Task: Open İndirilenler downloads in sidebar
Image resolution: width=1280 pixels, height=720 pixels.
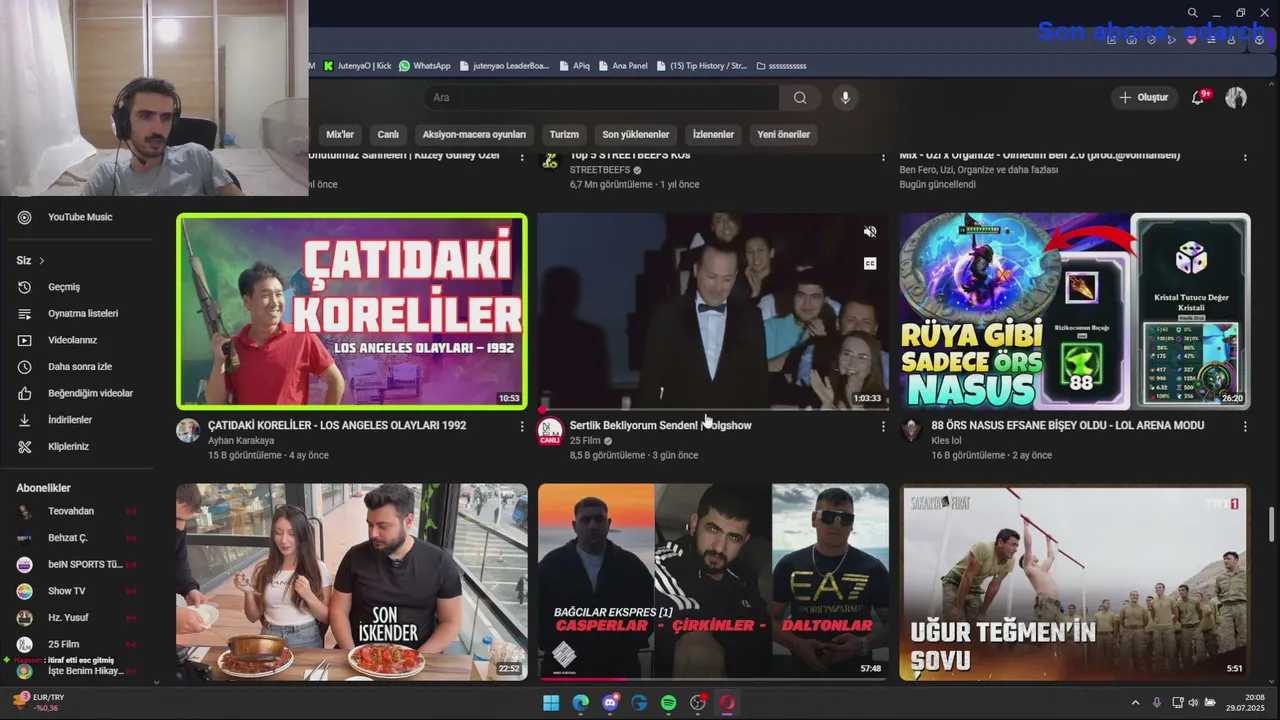Action: (x=70, y=420)
